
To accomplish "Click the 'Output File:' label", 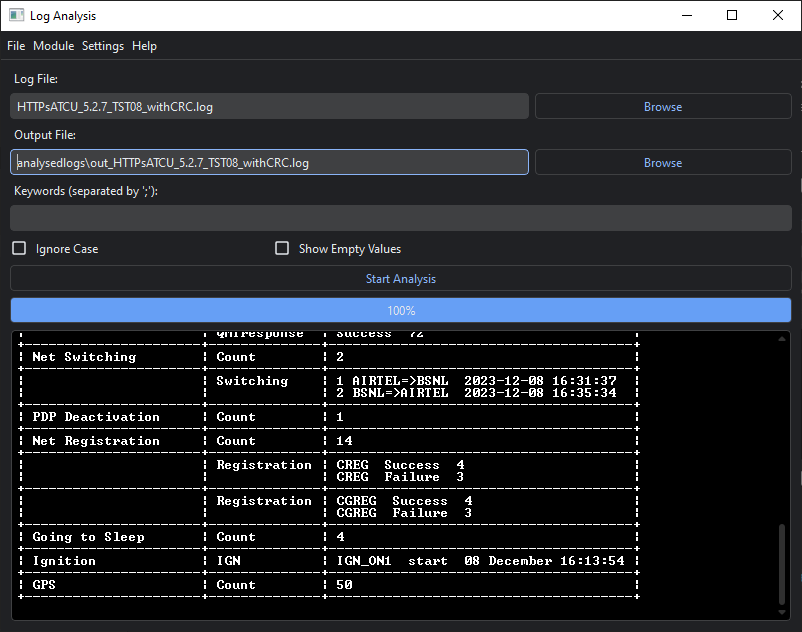I will click(45, 135).
